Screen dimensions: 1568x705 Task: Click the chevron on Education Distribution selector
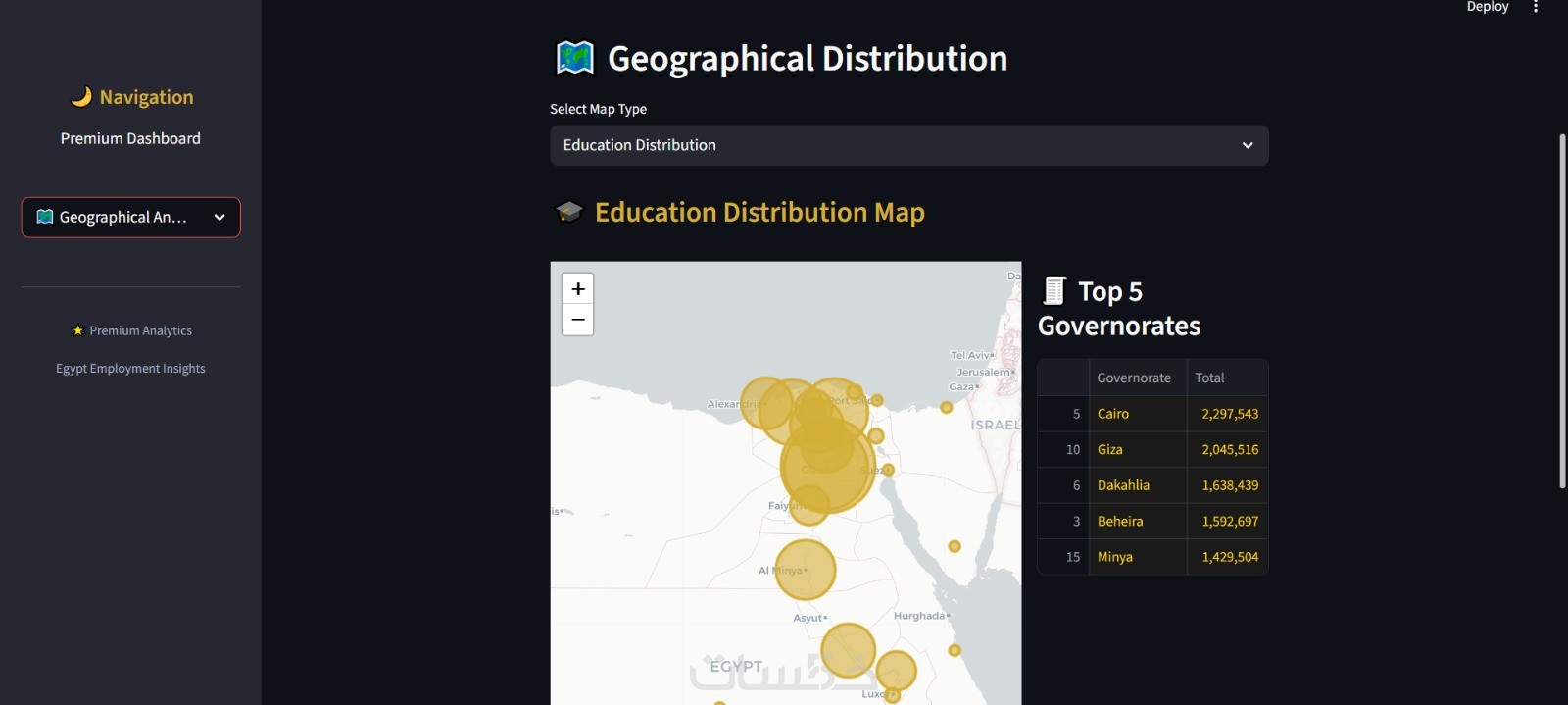coord(1248,145)
